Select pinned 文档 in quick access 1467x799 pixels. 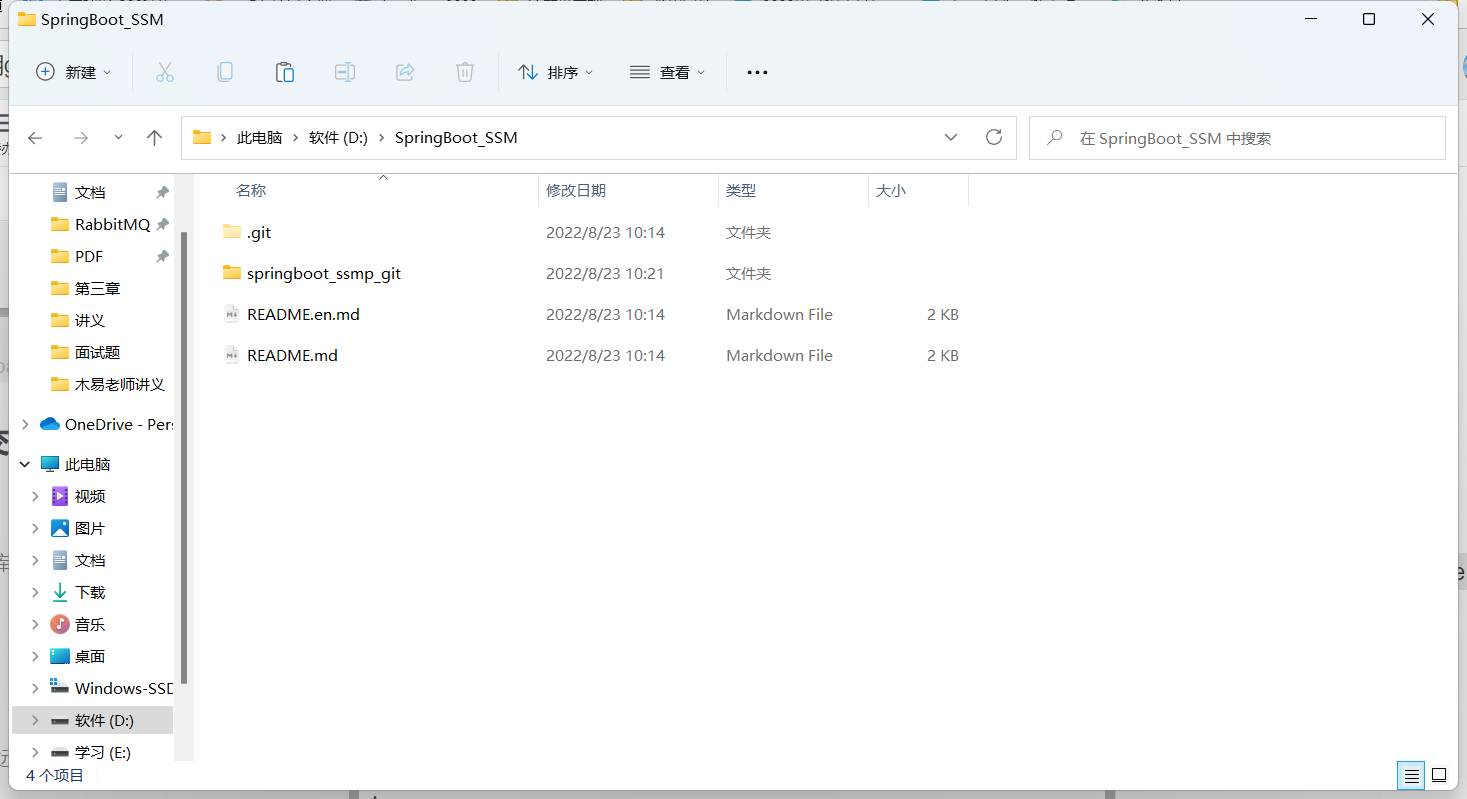pos(90,192)
